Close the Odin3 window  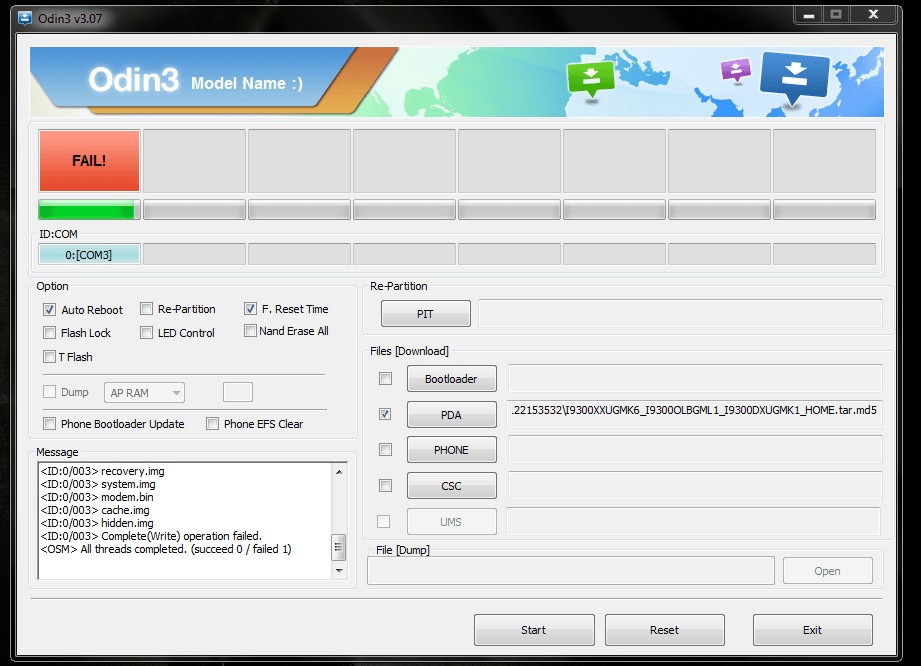[x=873, y=15]
